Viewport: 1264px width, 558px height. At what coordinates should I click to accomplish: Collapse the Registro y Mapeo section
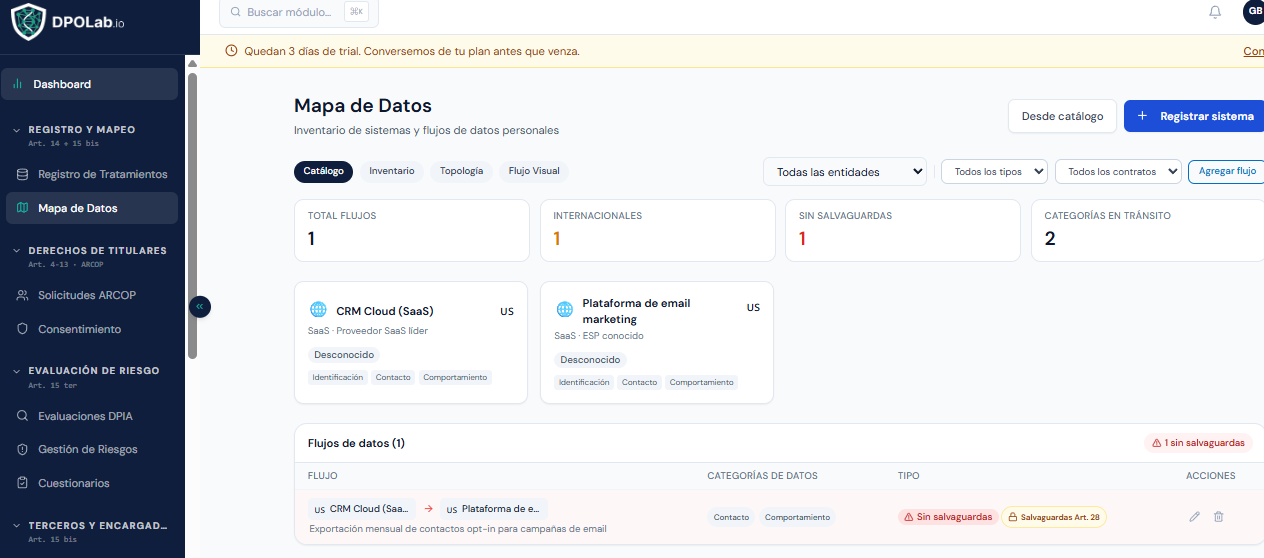(x=16, y=130)
